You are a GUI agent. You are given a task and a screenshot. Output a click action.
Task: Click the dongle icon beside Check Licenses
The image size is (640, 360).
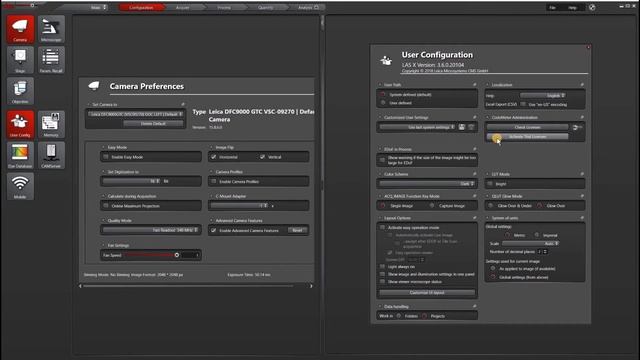click(577, 127)
